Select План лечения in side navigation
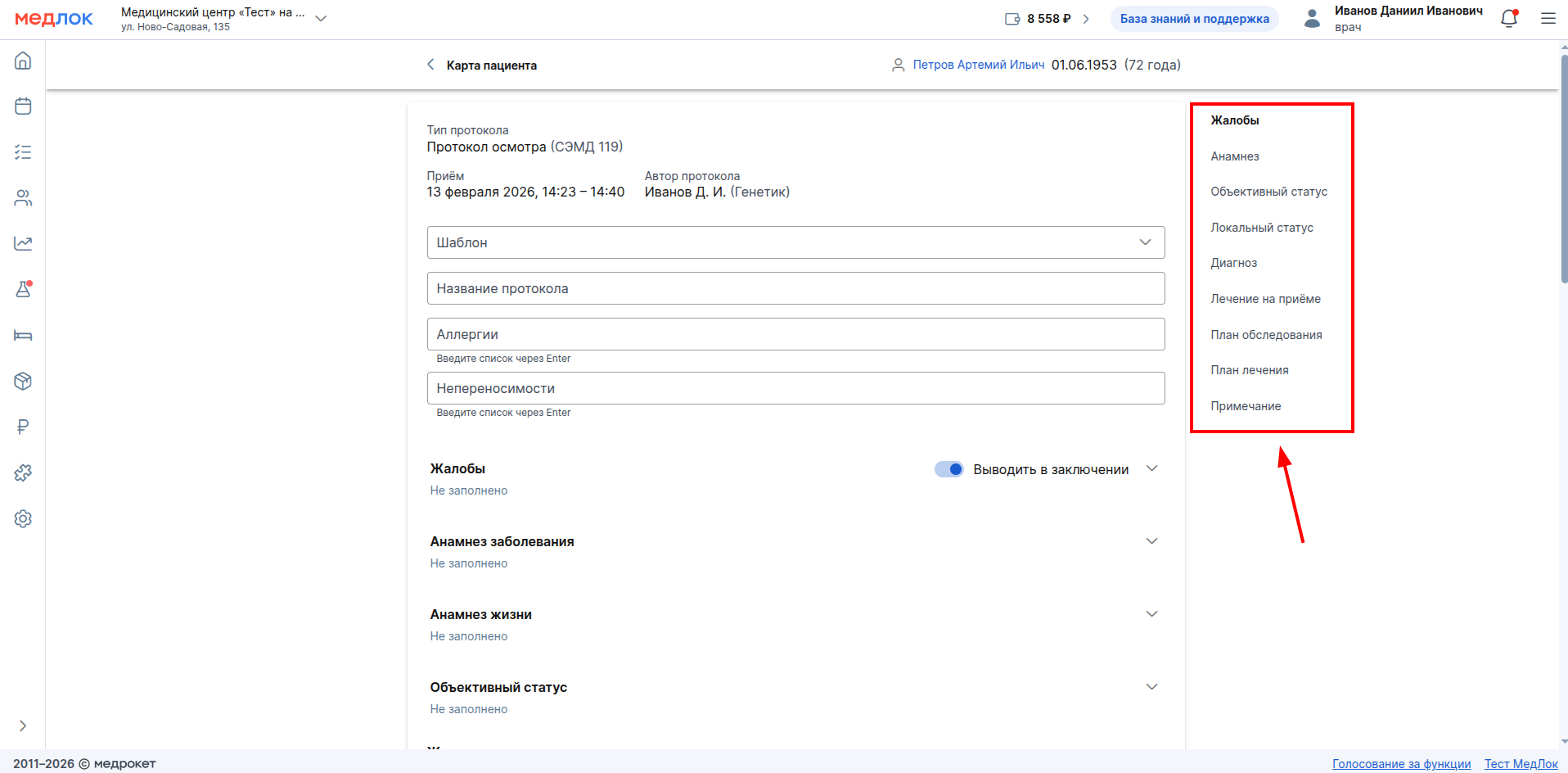Screen dimensions: 1568x773 pos(1249,370)
